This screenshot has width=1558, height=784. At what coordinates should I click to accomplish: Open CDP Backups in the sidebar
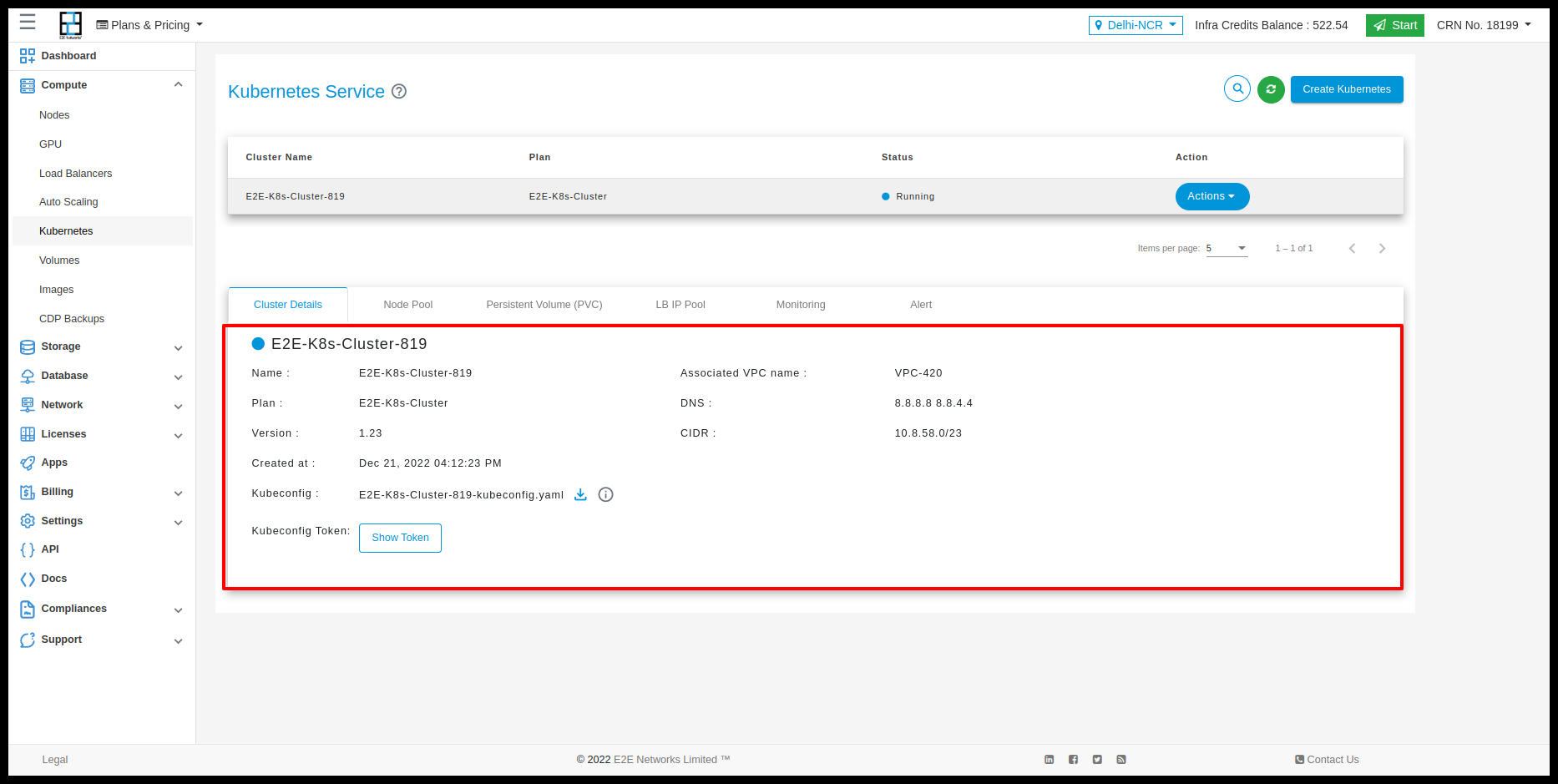point(72,319)
